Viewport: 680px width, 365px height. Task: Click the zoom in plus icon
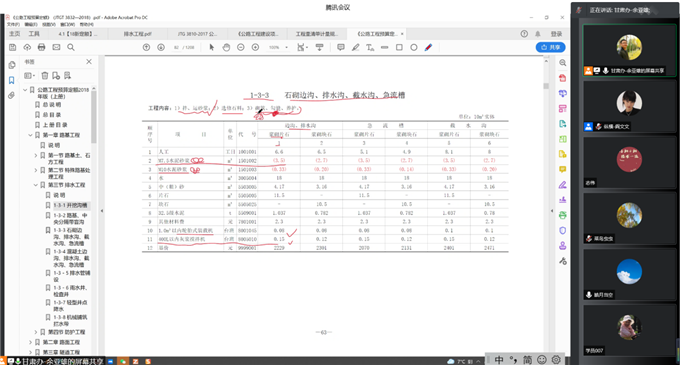[x=255, y=47]
